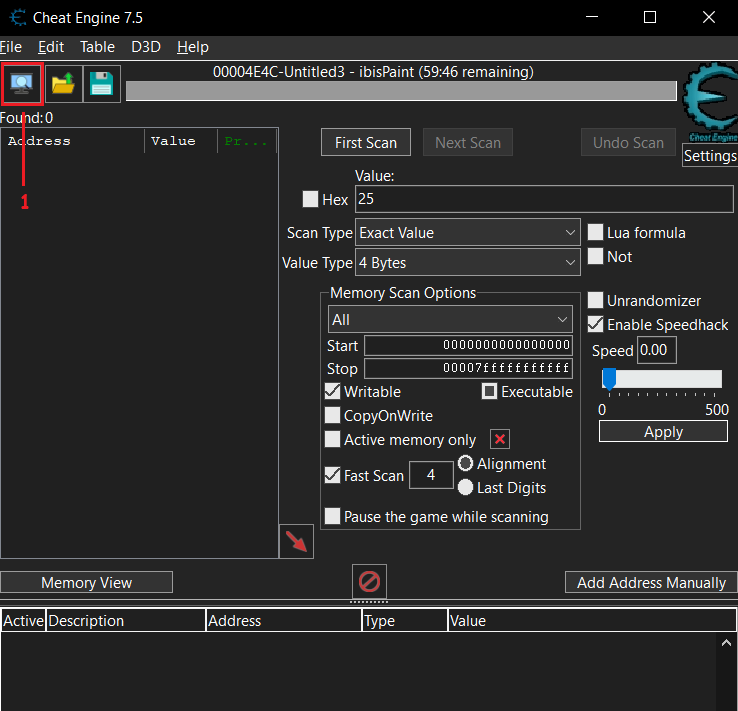Click the ibisPaint process title text

[x=373, y=72]
